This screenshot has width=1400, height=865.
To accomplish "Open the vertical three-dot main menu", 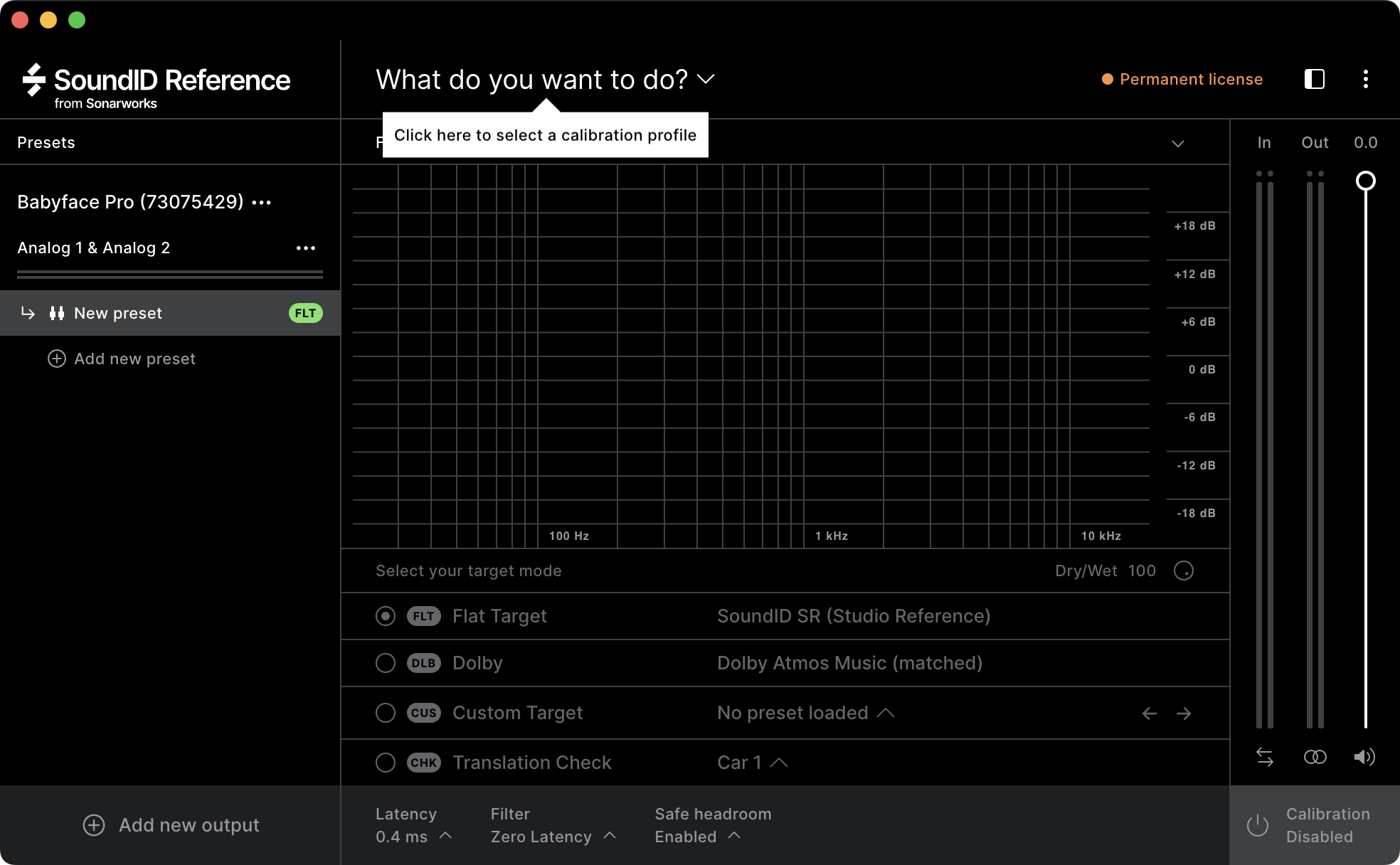I will [x=1365, y=79].
